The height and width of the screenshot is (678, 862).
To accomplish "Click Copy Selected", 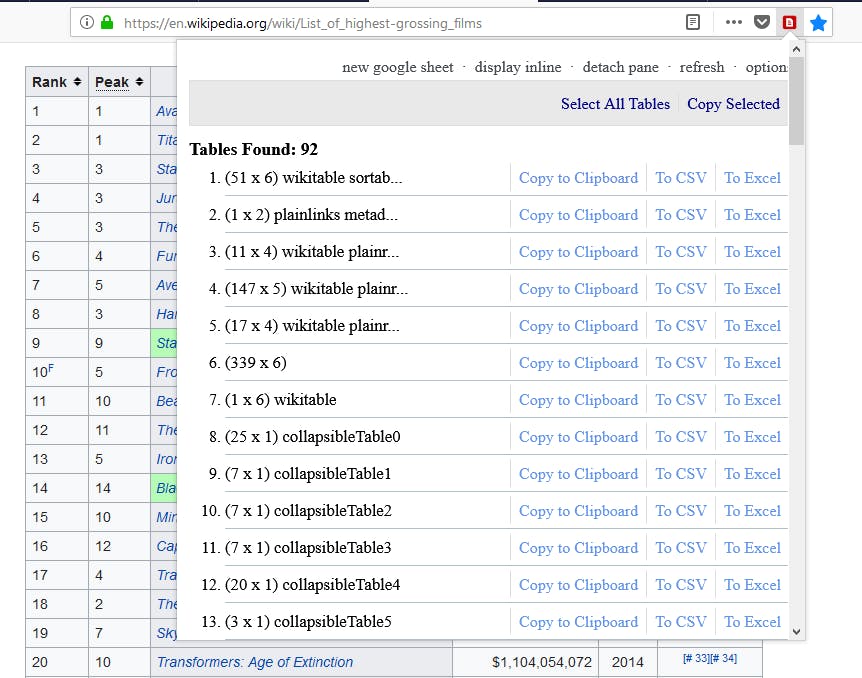I will (733, 104).
